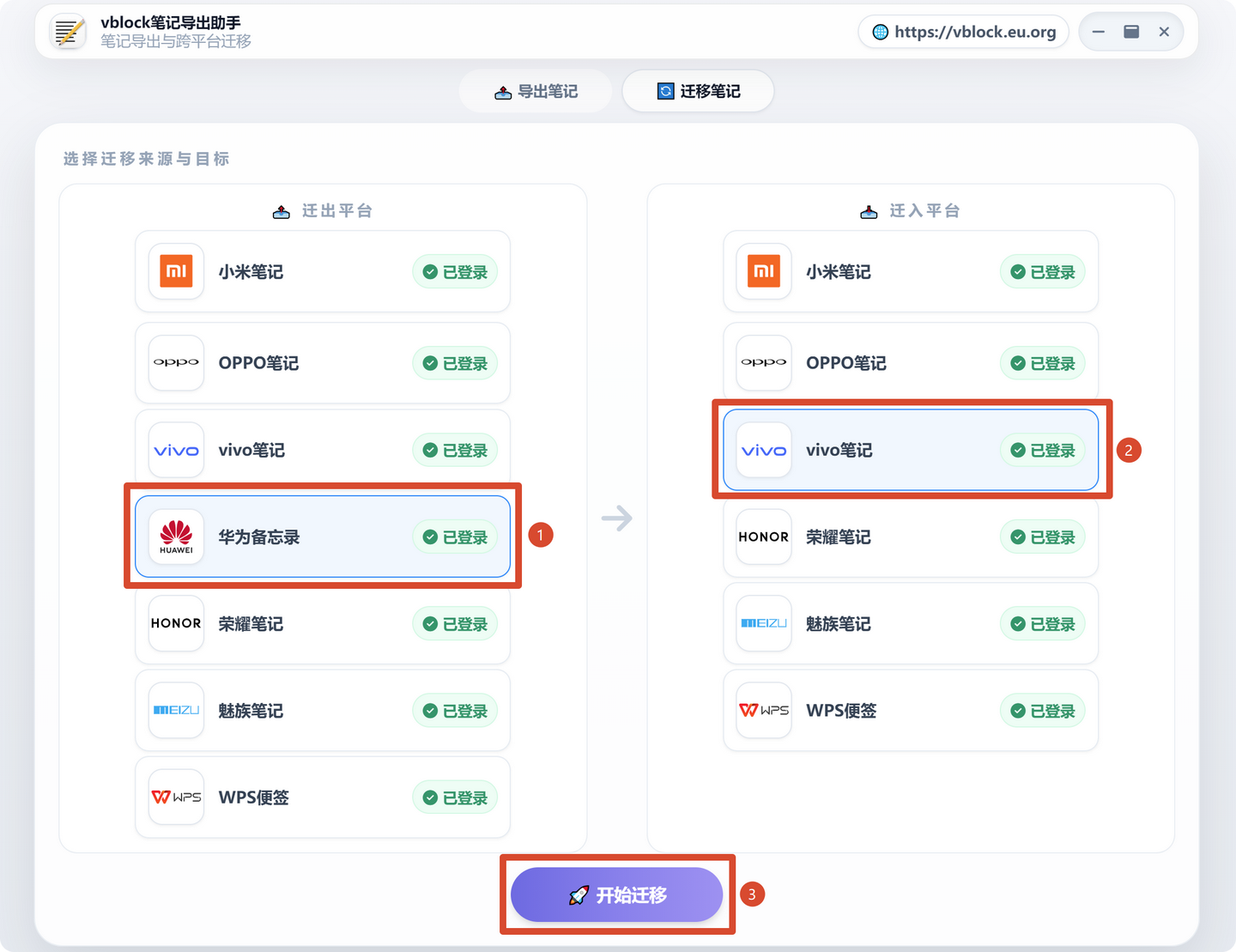Screen dimensions: 1236x952
Task: Click the export icon on the 导出笔记 tab
Action: point(503,92)
